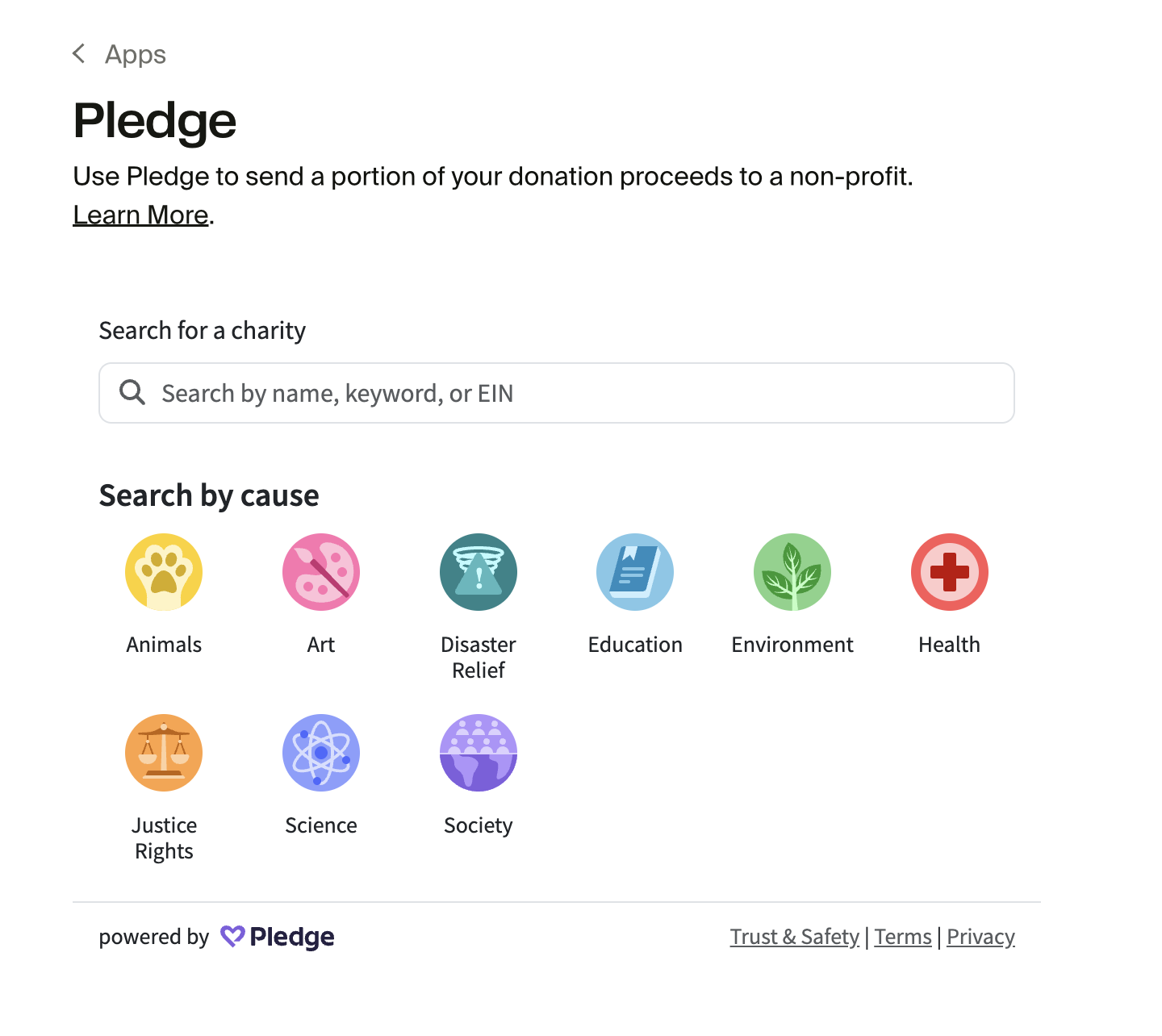Visit the Terms link
The image size is (1162, 1036).
[x=903, y=937]
